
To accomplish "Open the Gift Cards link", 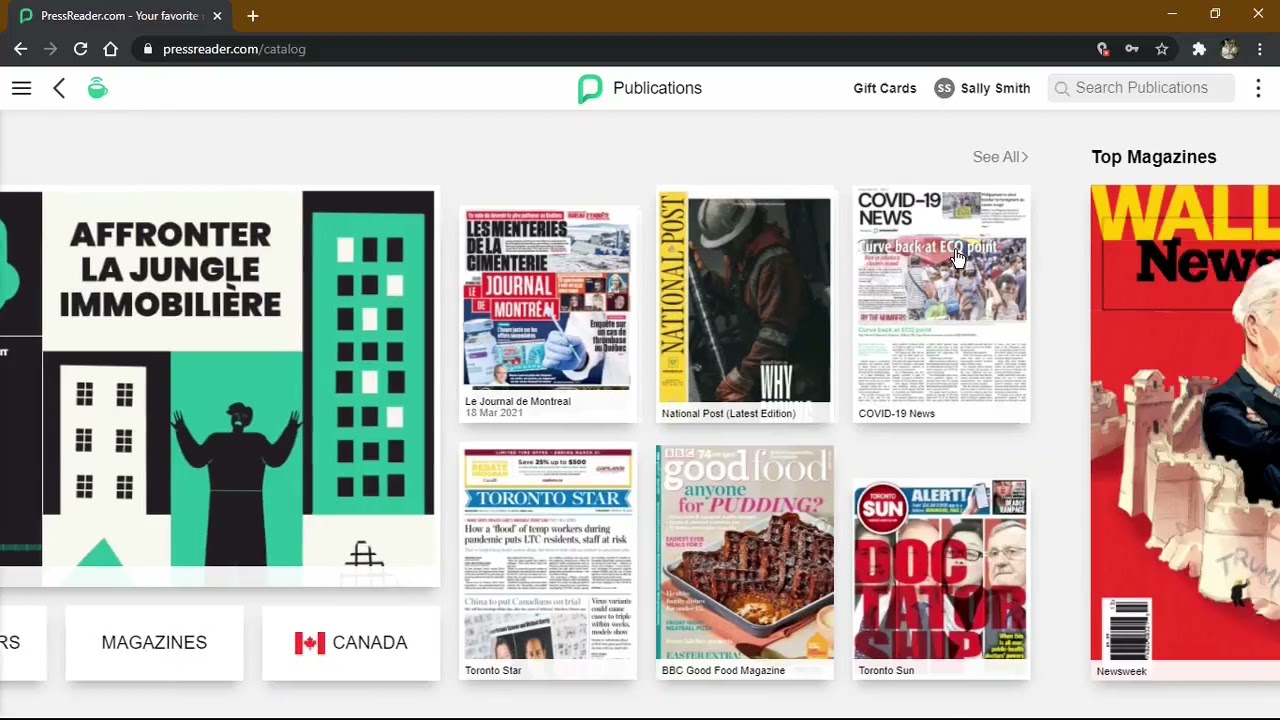I will 884,88.
